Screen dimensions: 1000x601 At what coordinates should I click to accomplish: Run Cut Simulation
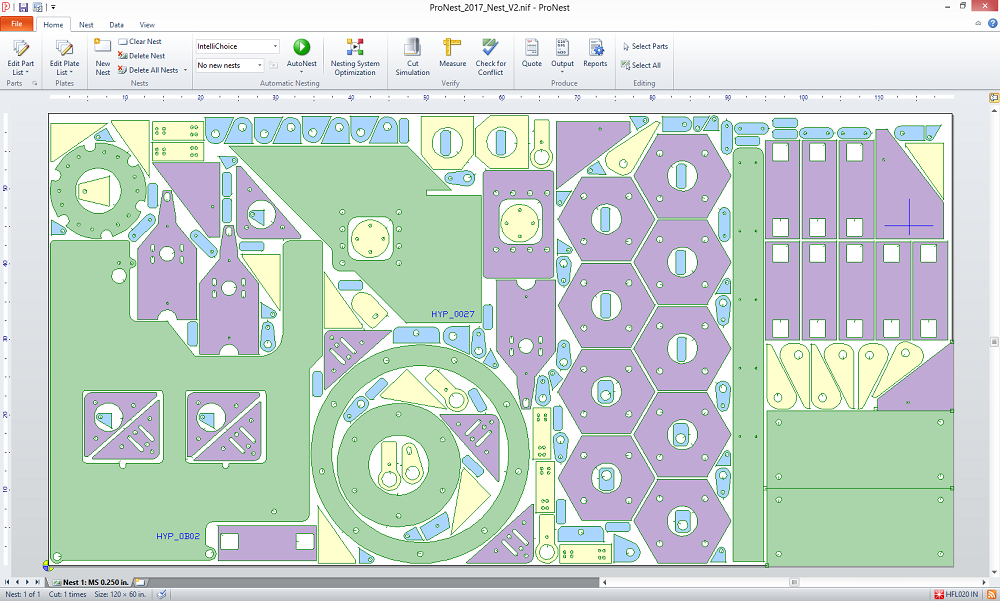[x=412, y=56]
